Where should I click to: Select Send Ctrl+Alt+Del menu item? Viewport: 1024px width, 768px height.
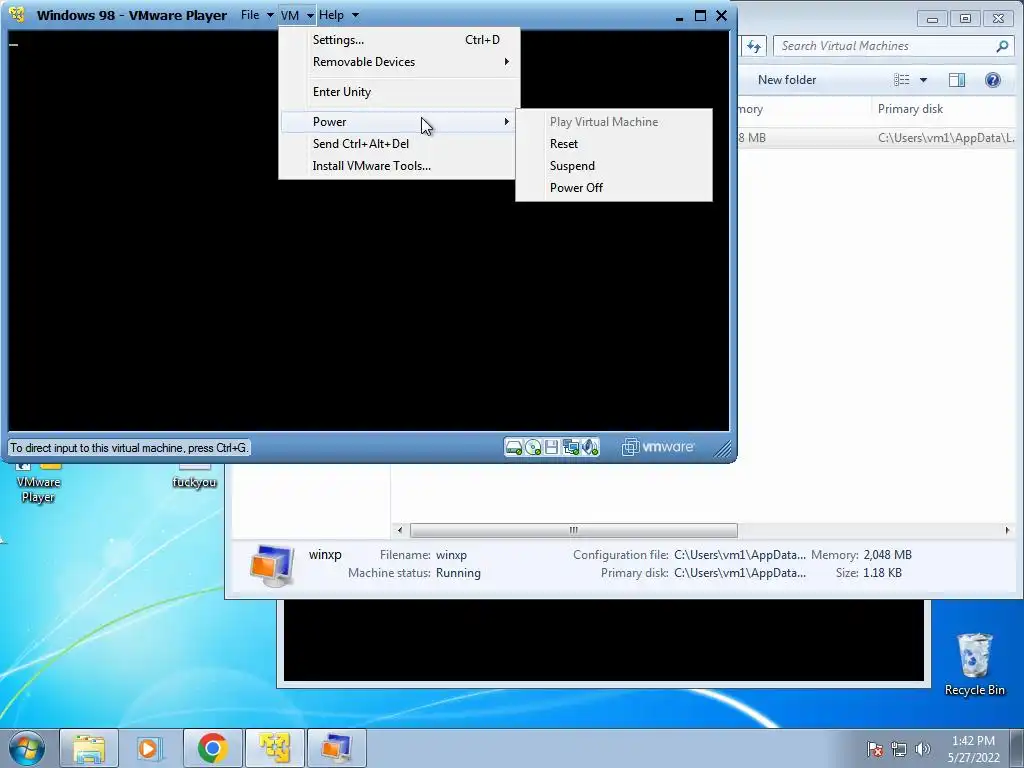click(x=400, y=144)
